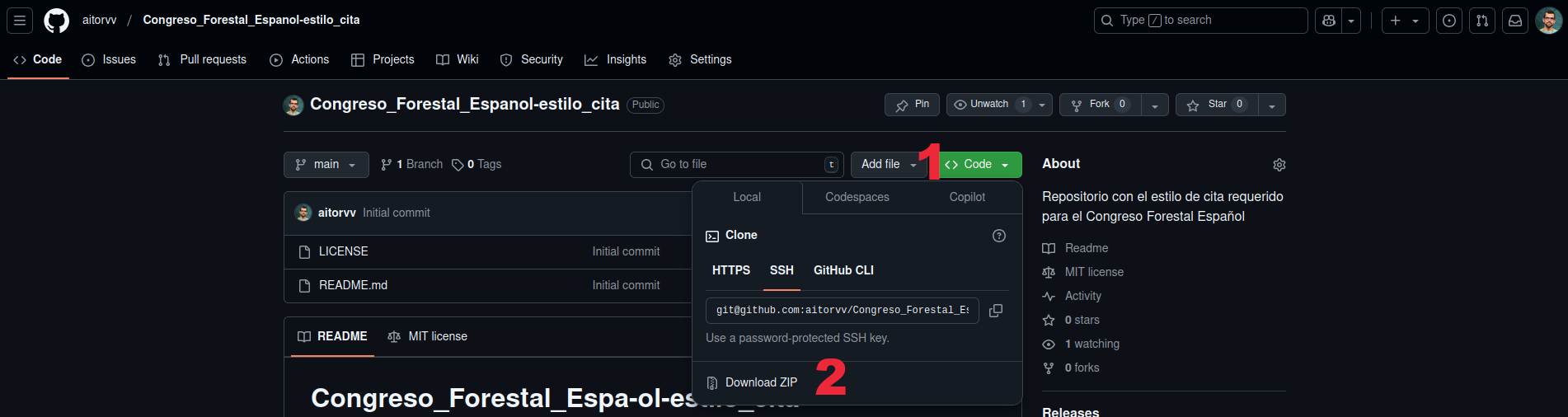1568x417 pixels.
Task: Open the Releases section heading
Action: [1070, 412]
